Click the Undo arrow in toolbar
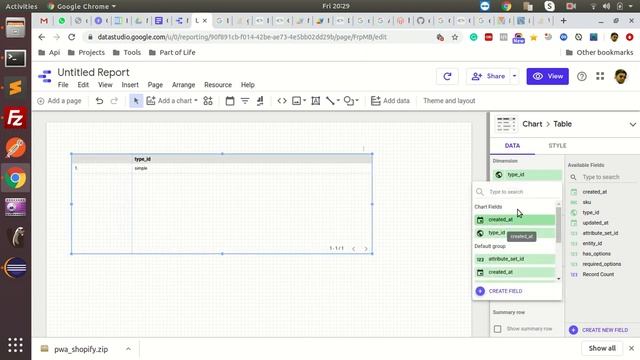 (99, 101)
